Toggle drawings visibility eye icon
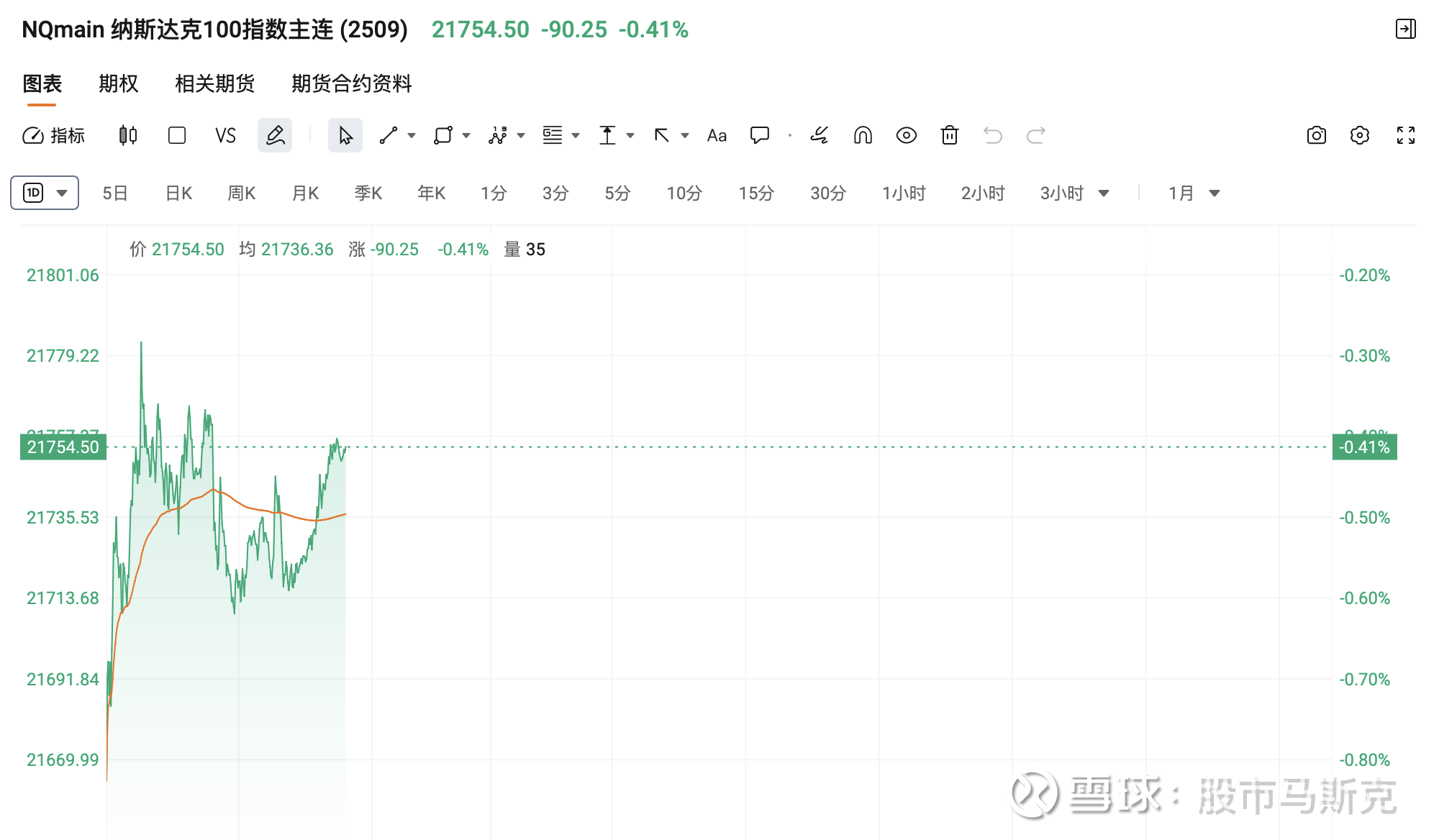 (x=906, y=135)
